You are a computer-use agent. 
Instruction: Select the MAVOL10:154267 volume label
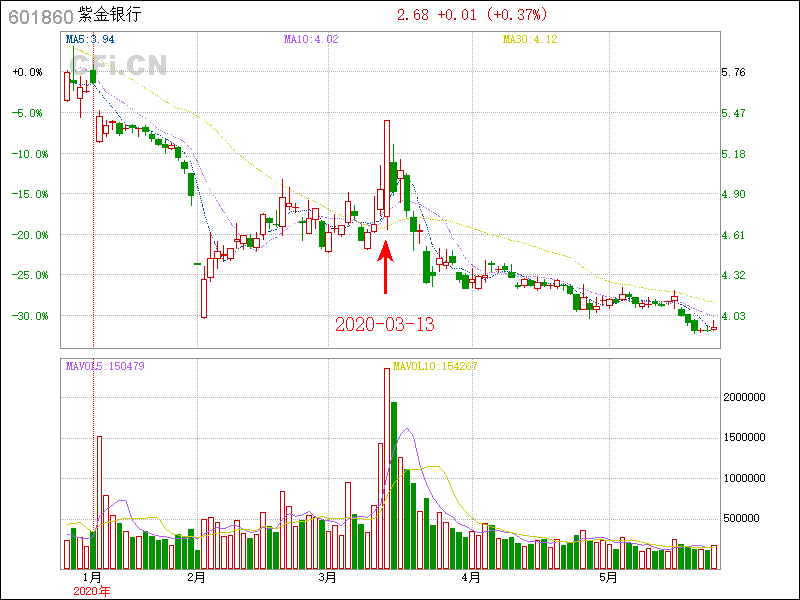pyautogui.click(x=435, y=366)
